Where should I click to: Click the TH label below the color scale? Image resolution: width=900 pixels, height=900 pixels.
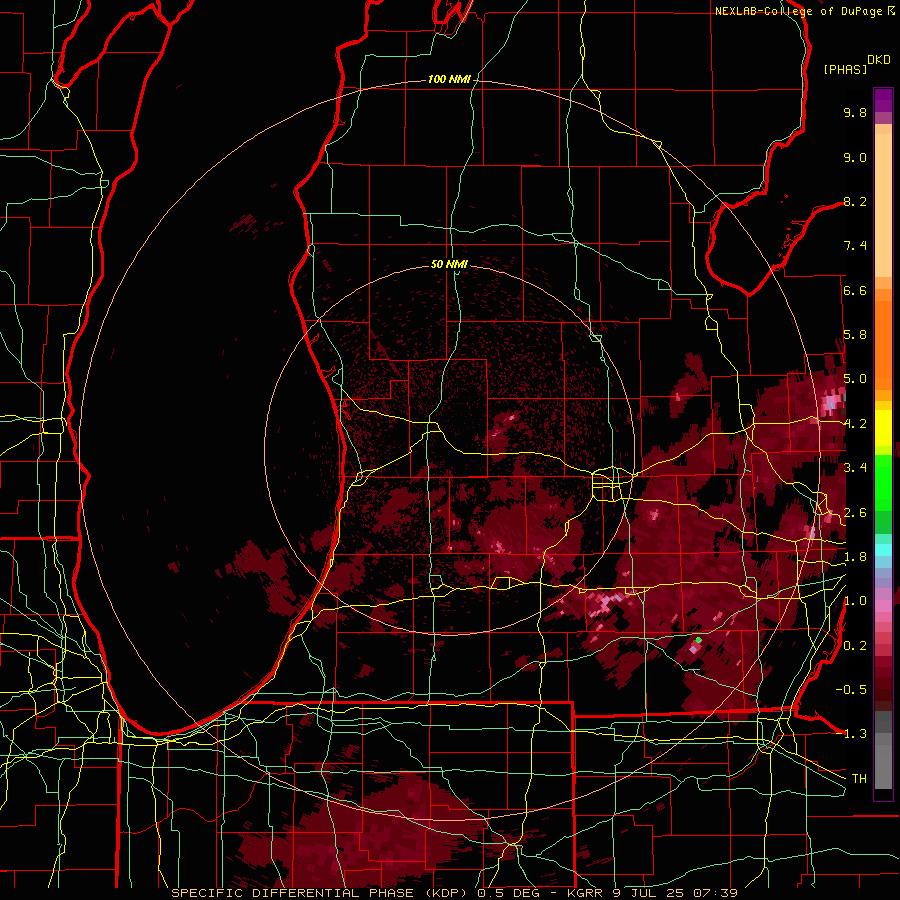click(859, 779)
